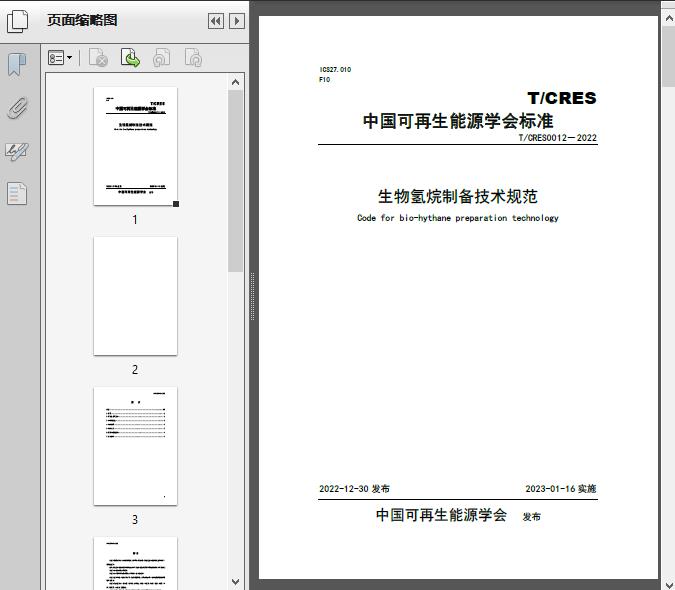Click the 页面缩略图 panel title
Viewport: 675px width, 590px height.
point(82,20)
